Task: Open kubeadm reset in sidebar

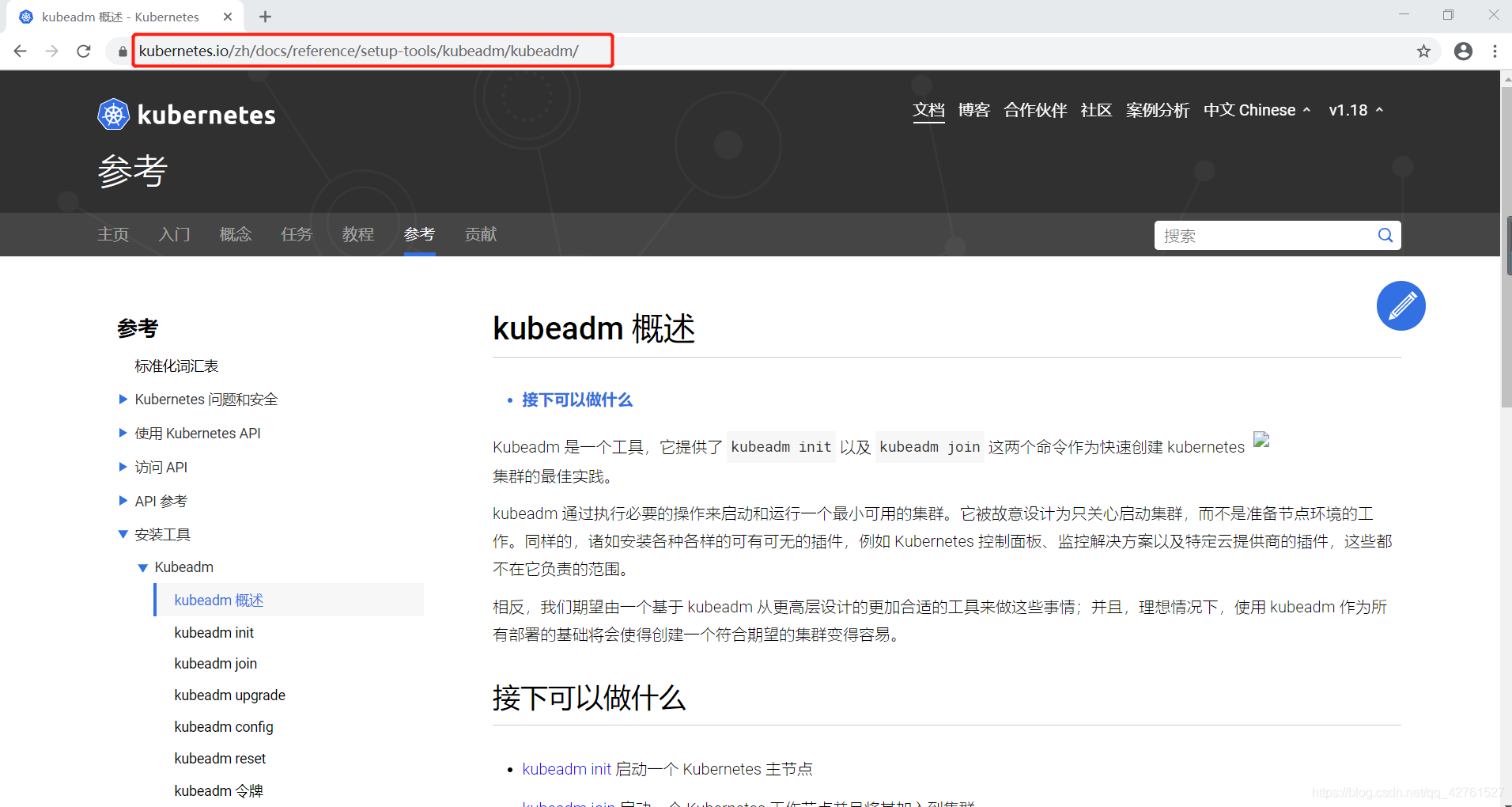Action: click(x=220, y=759)
